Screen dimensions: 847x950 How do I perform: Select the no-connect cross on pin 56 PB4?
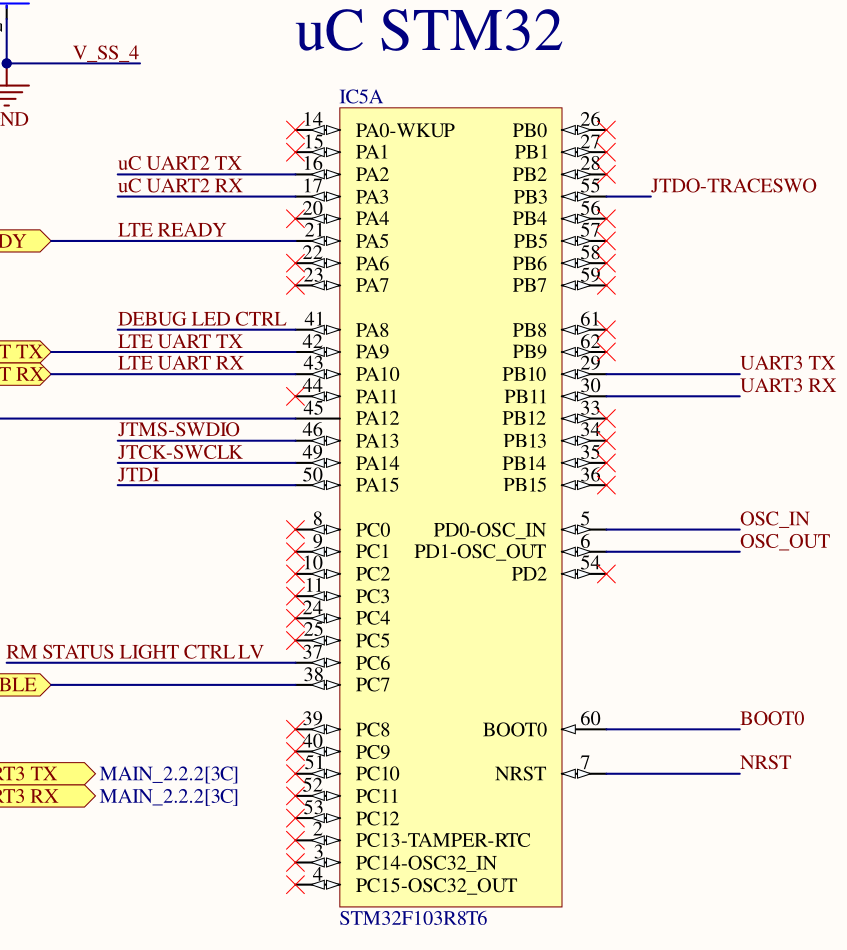[606, 219]
